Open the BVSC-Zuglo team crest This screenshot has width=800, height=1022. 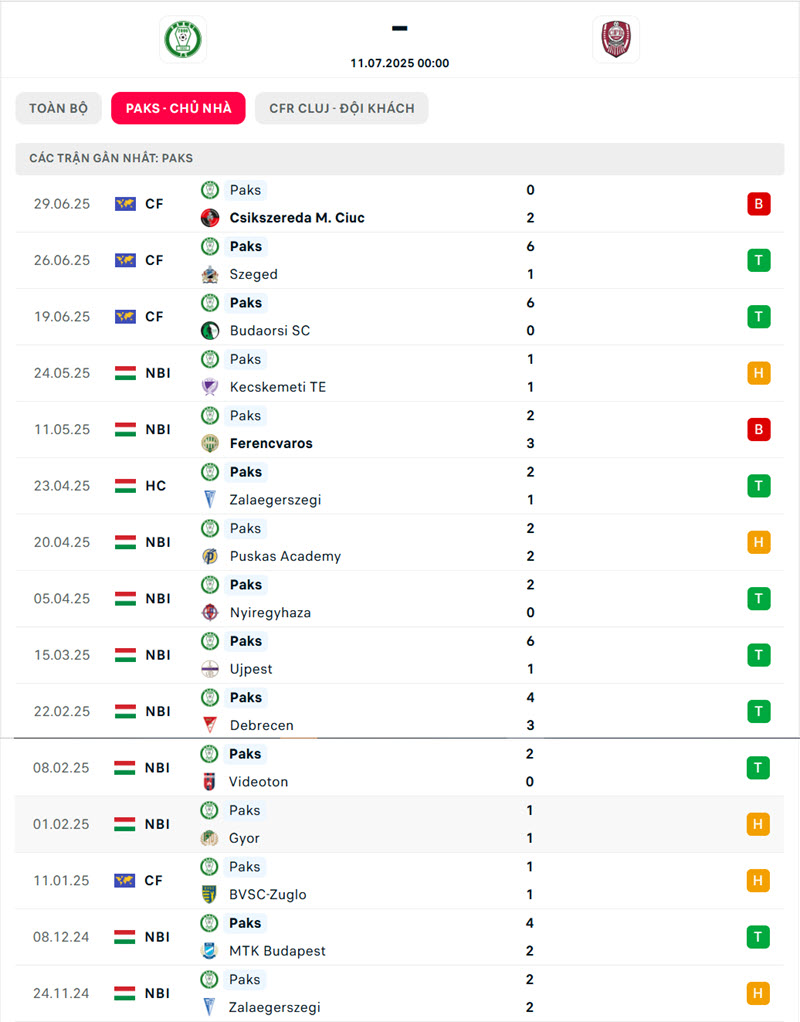(209, 894)
